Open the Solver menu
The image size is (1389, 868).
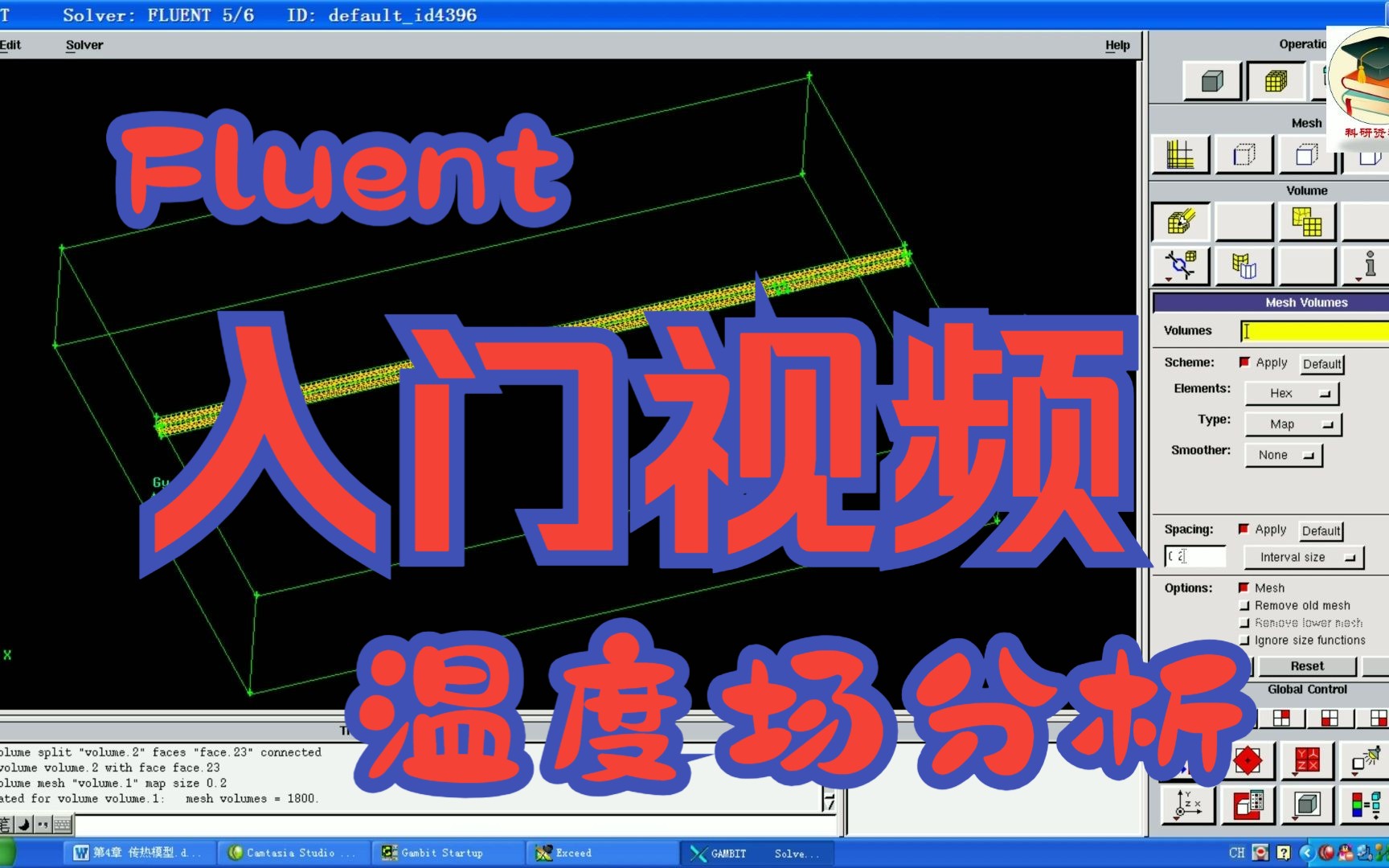point(84,45)
